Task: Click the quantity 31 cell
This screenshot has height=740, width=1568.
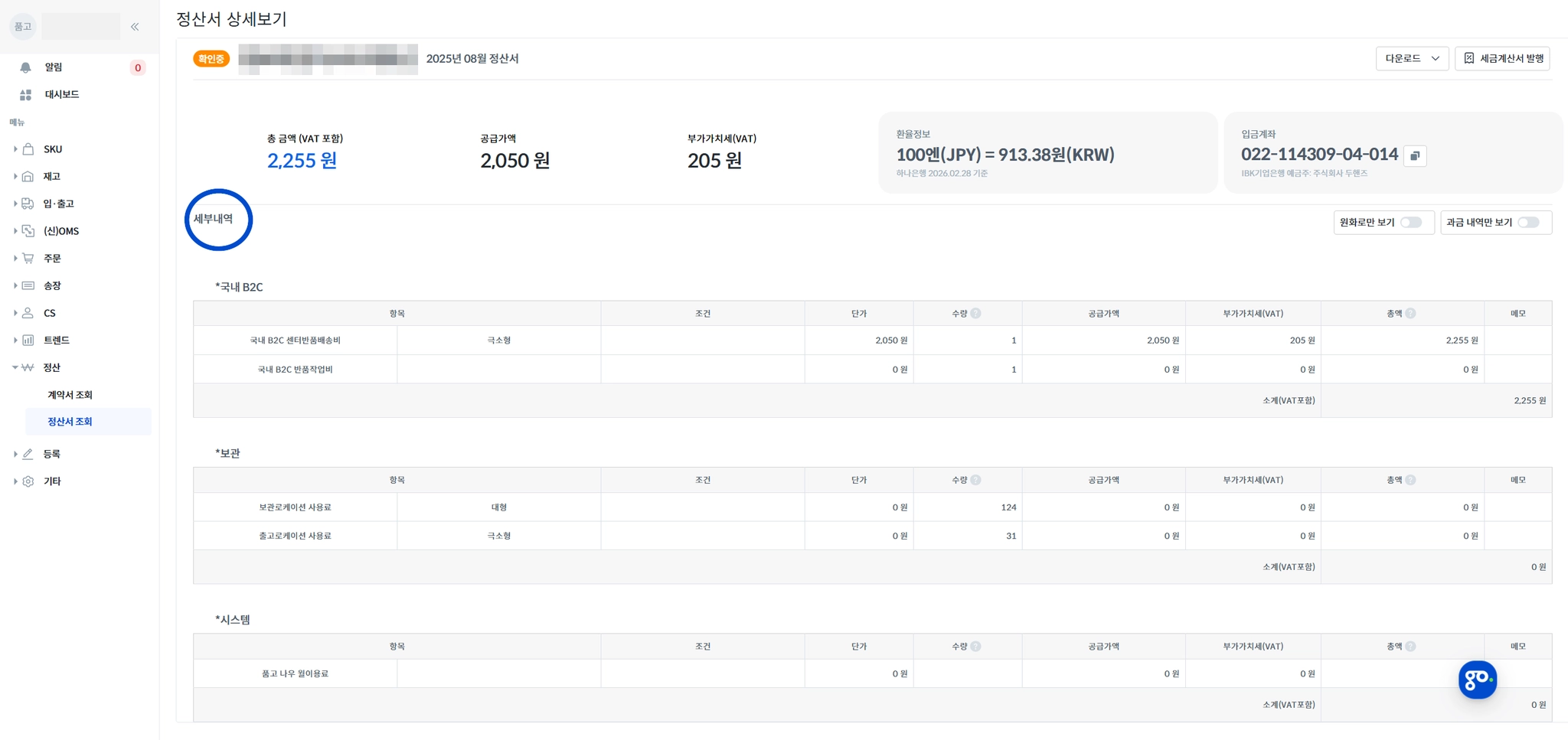Action: pyautogui.click(x=968, y=536)
